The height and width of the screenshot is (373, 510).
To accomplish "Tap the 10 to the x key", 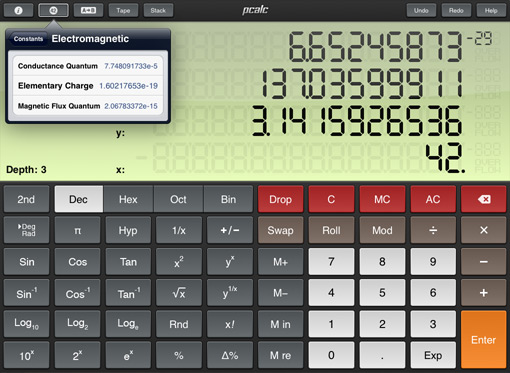I will click(x=27, y=355).
